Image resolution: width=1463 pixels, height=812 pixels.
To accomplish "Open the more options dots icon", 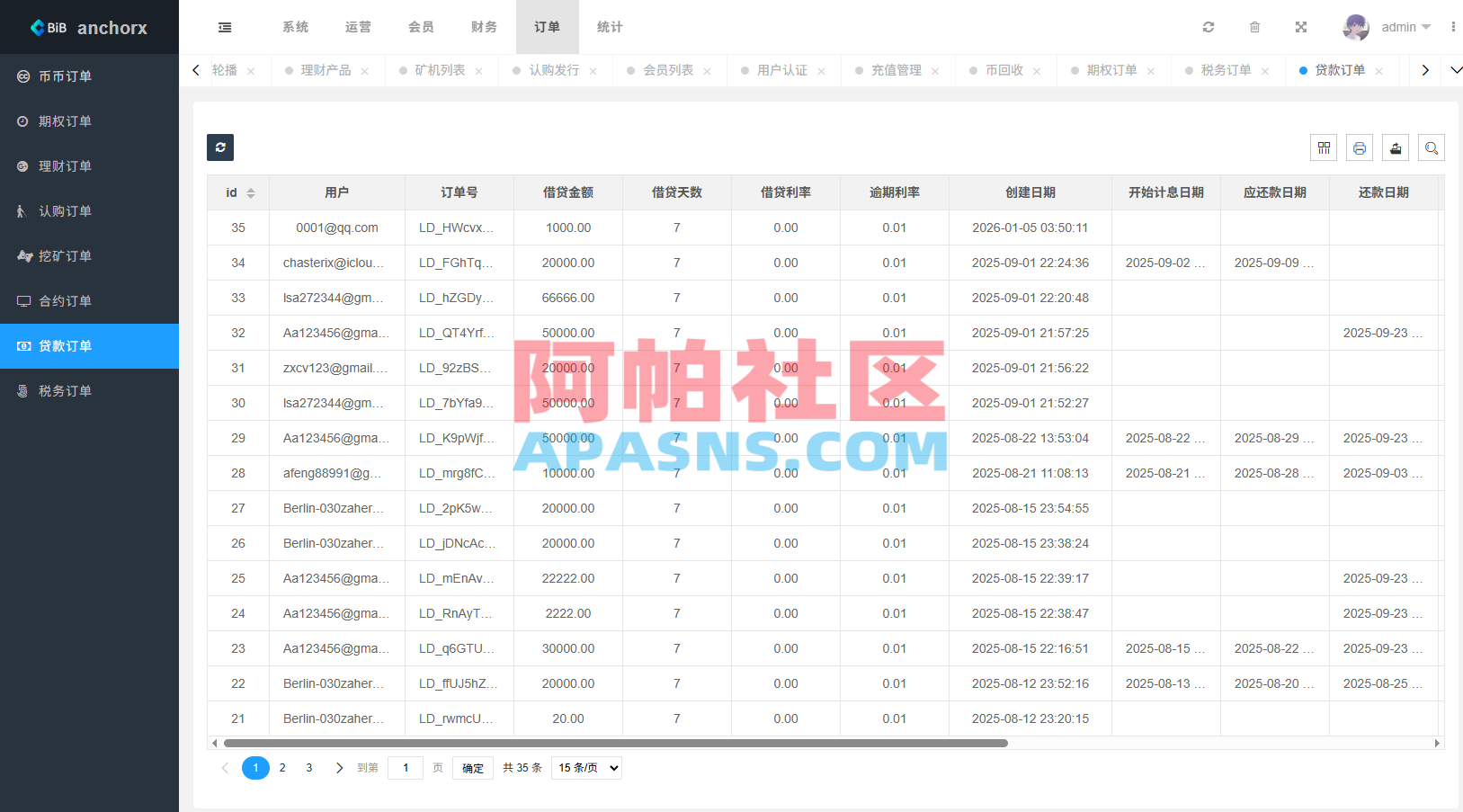I will pyautogui.click(x=1453, y=27).
